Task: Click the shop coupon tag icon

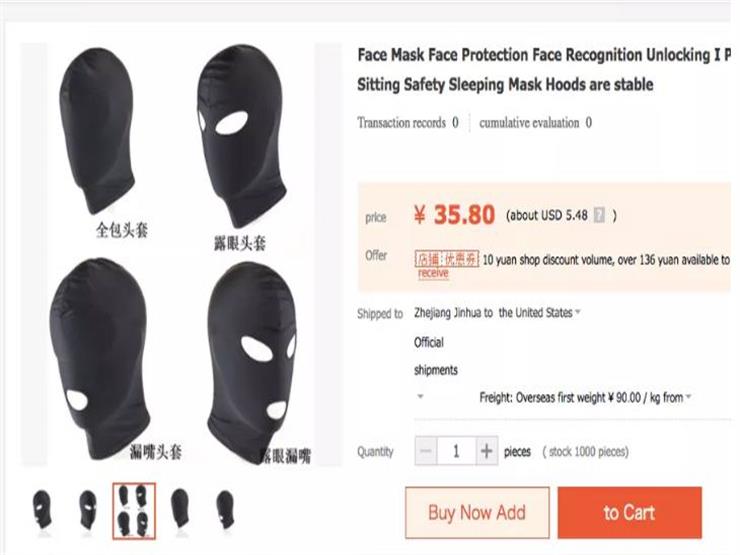Action: [447, 259]
